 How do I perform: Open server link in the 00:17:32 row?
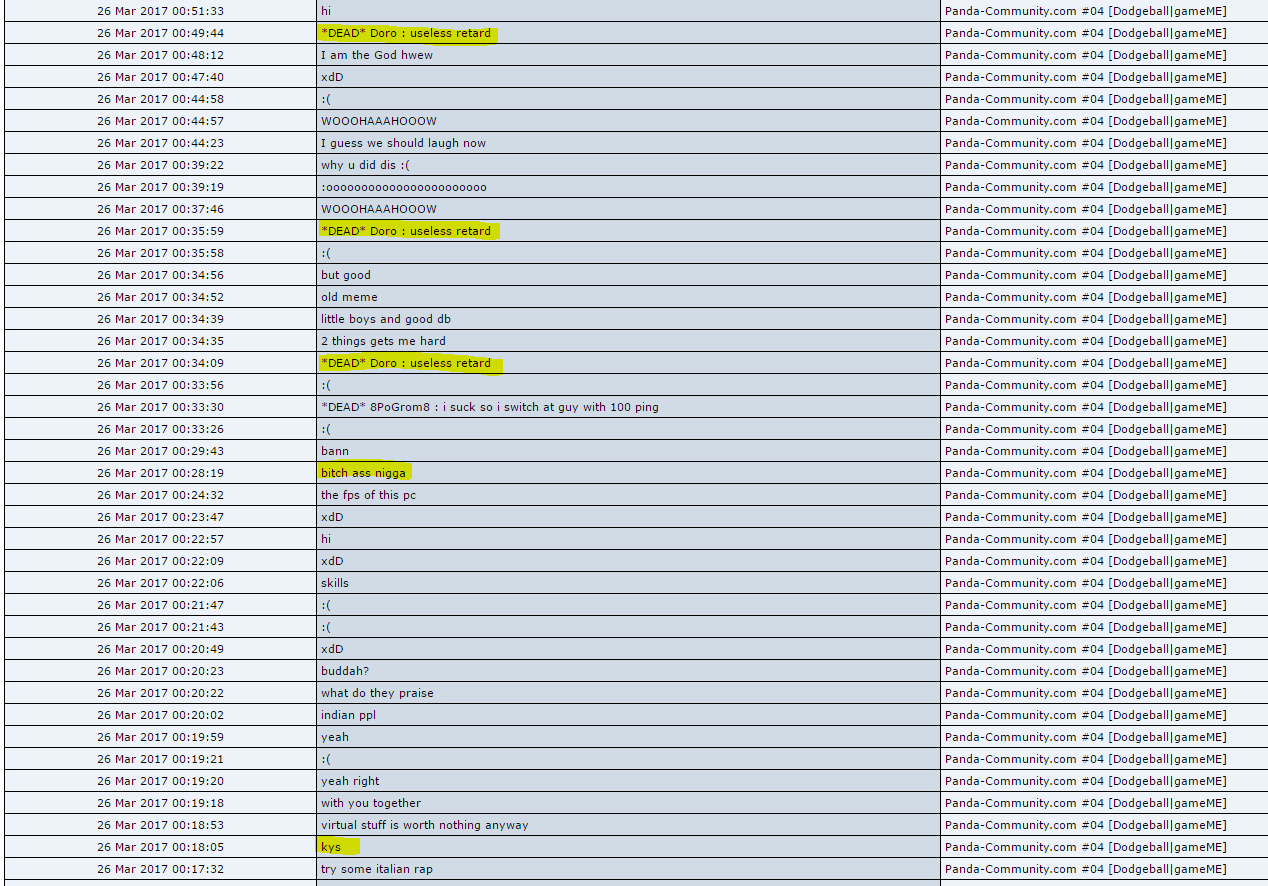point(1085,869)
